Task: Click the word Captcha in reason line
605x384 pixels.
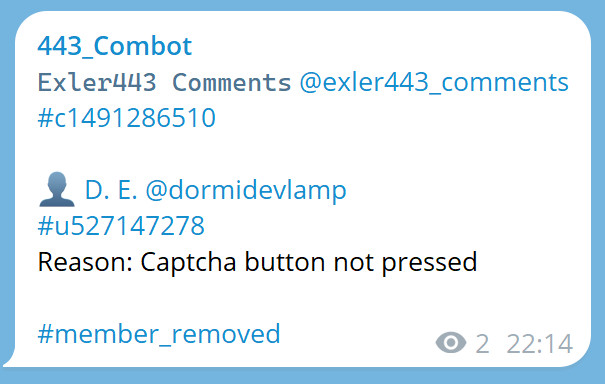Action: click(188, 263)
